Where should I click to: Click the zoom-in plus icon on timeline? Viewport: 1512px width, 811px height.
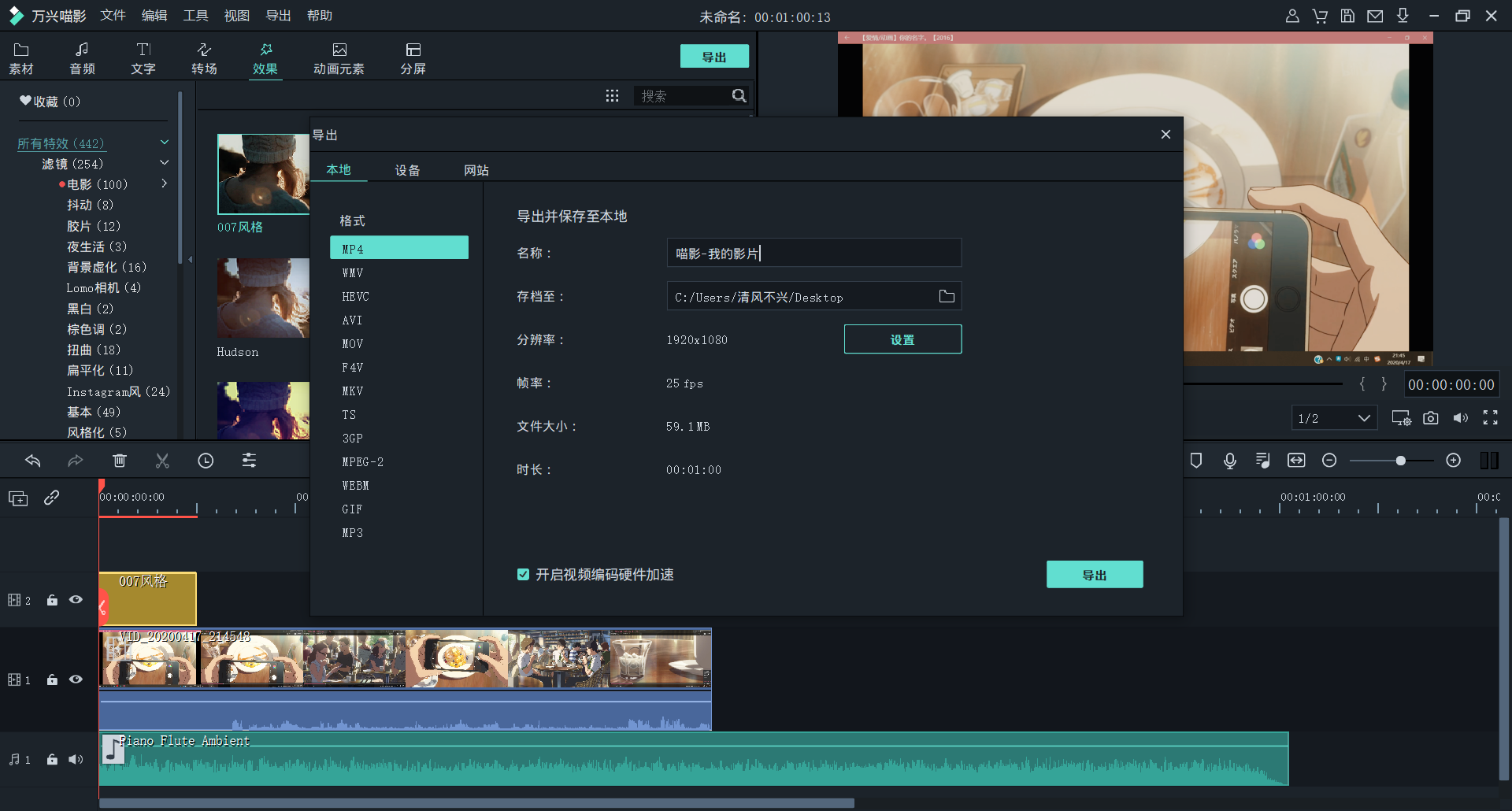(x=1454, y=461)
